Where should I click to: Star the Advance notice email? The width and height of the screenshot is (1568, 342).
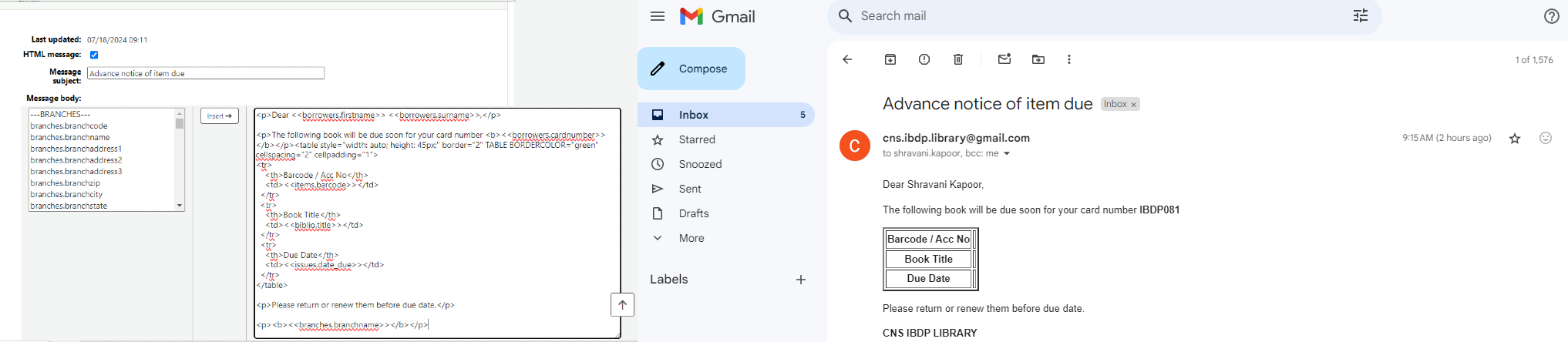pos(1514,139)
